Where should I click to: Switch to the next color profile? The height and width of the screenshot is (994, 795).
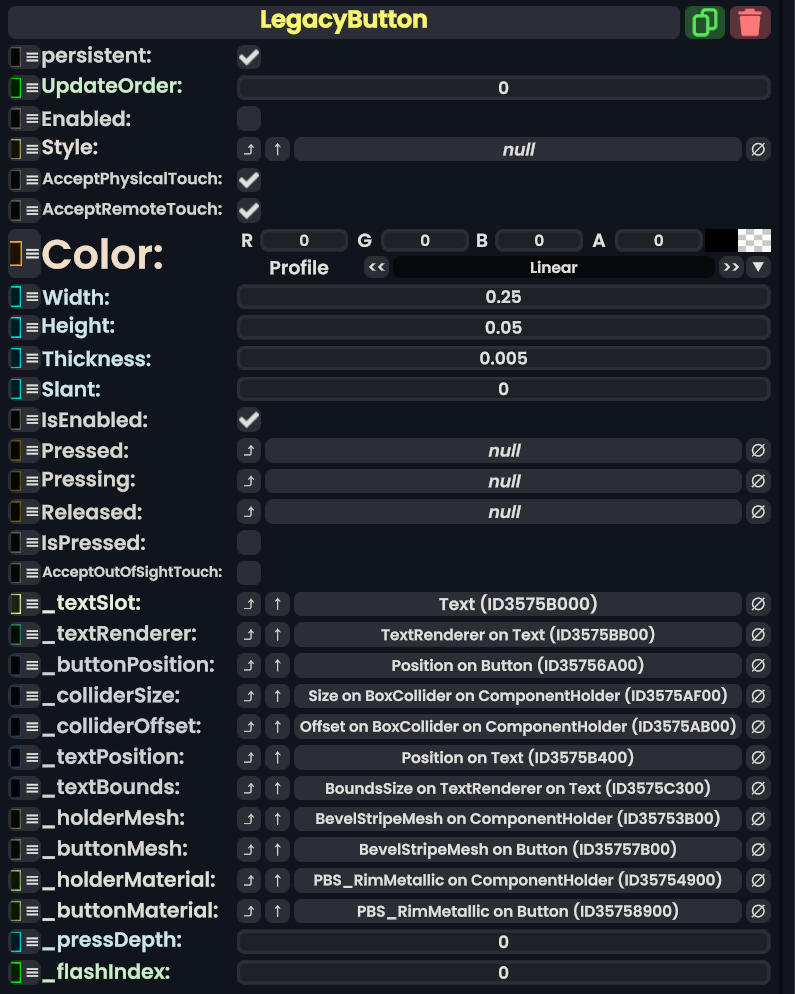731,268
